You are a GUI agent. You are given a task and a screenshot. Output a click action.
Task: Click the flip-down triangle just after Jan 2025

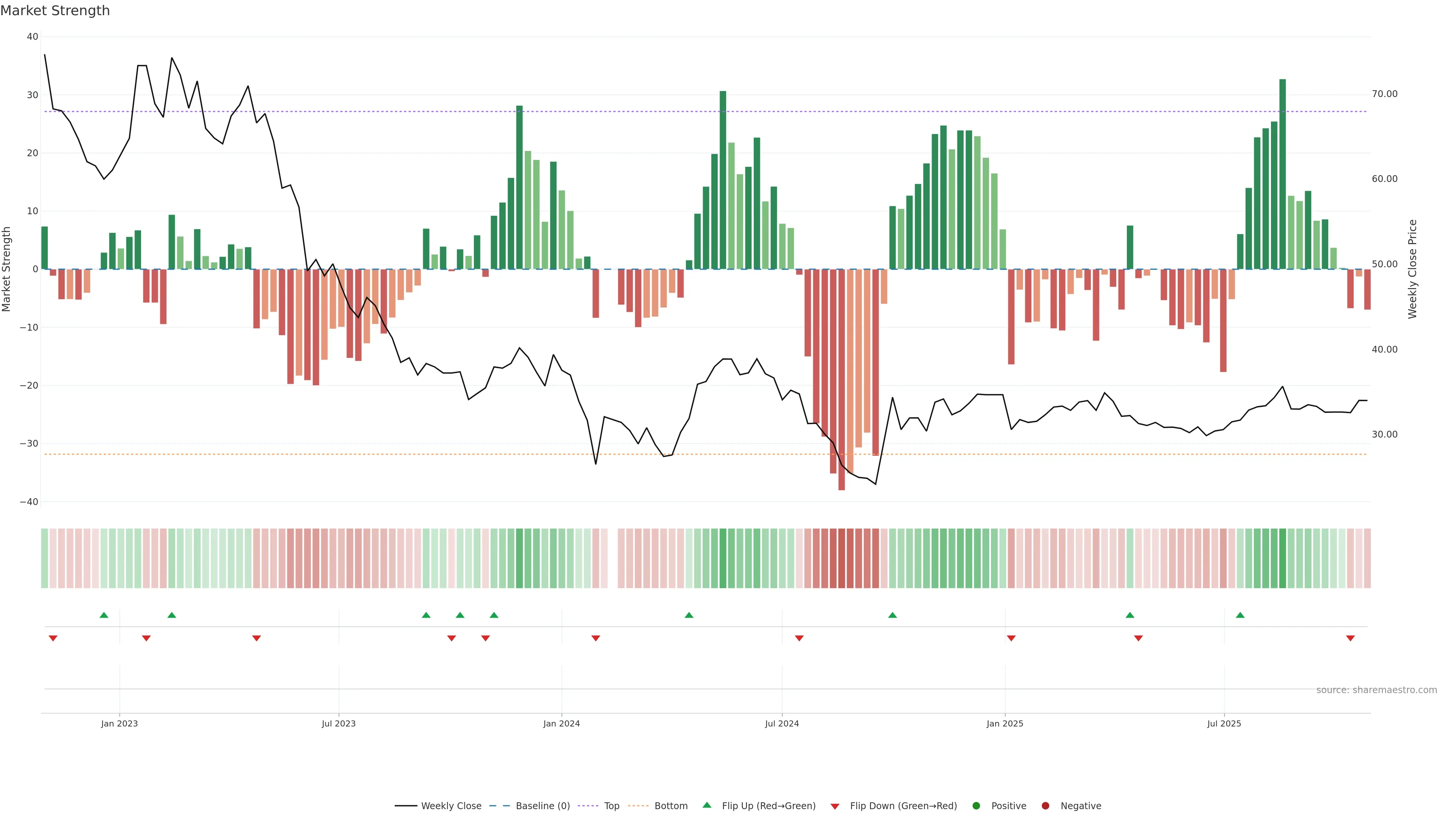(1011, 638)
